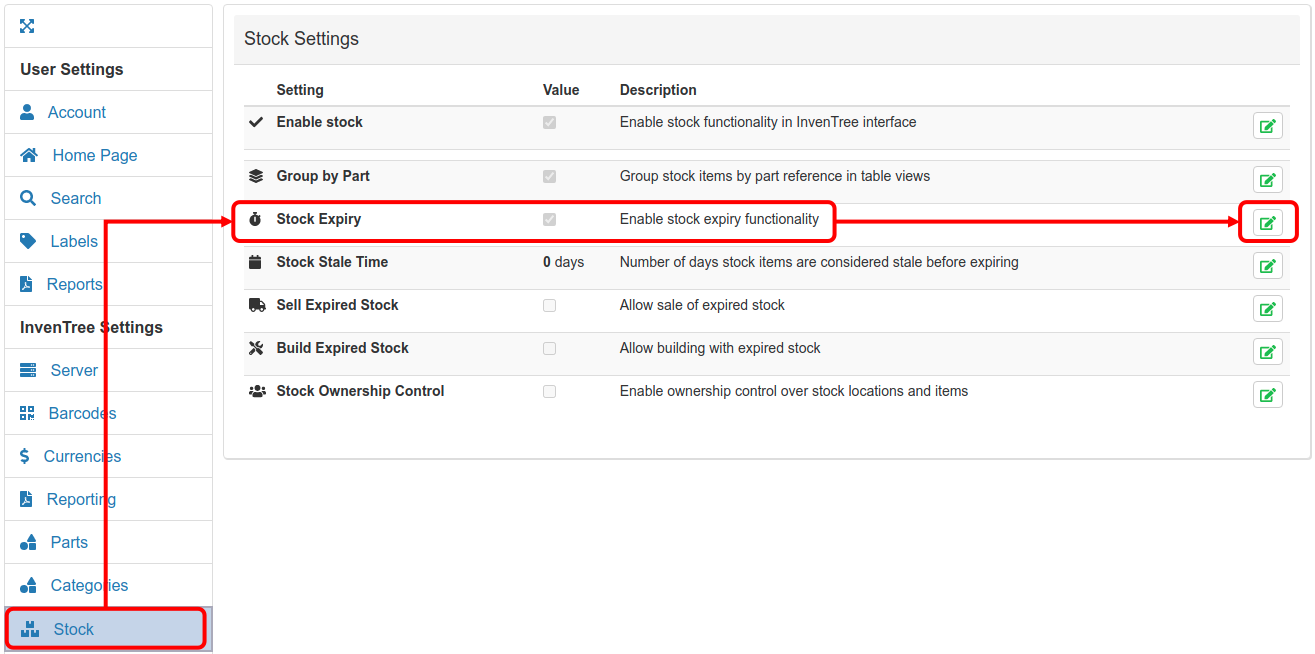Viewport: 1315px width, 654px height.
Task: Open edit for Stock Stale Time
Action: point(1267,266)
